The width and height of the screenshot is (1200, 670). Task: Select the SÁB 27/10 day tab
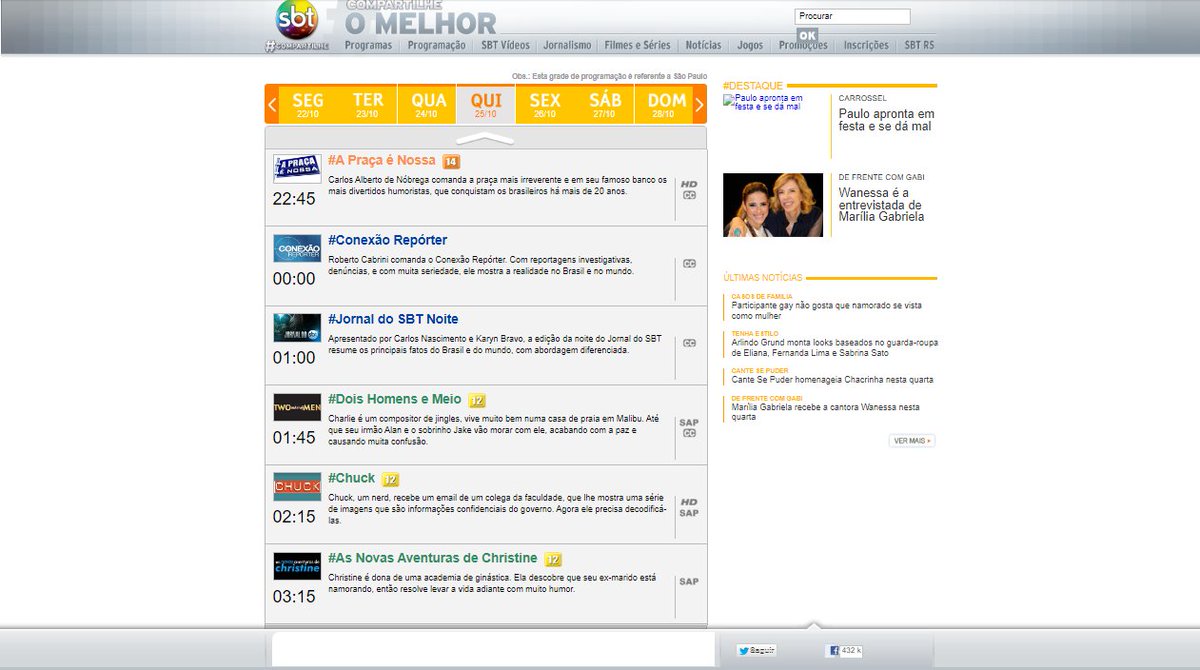click(x=605, y=104)
